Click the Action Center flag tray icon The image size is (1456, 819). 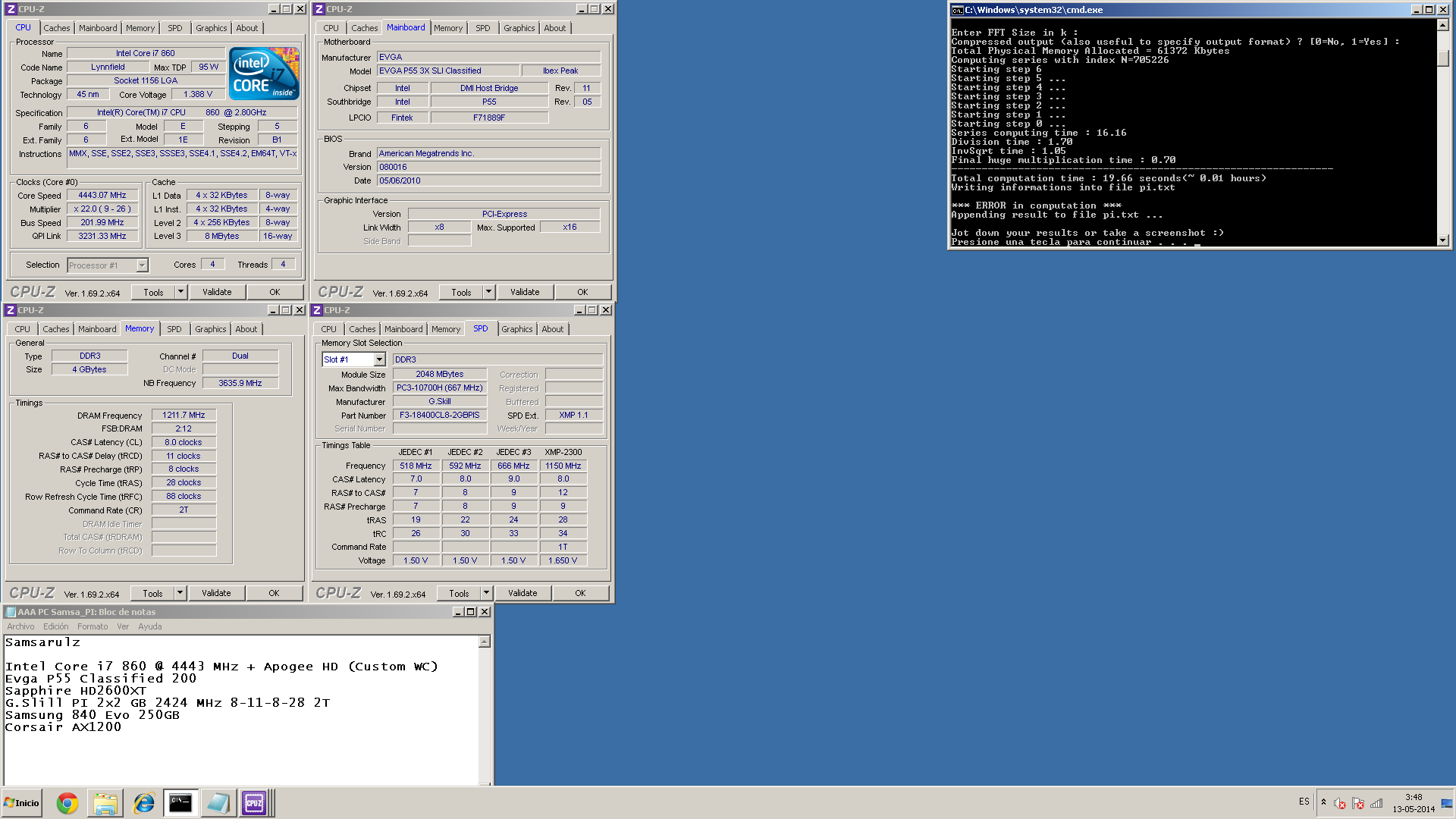1358,803
